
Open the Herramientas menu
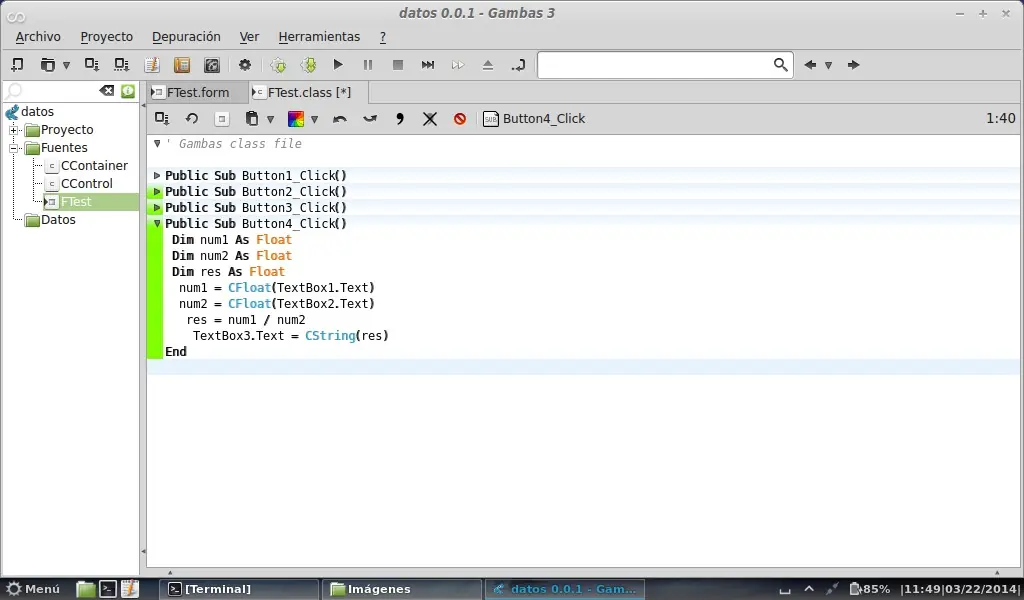click(x=319, y=37)
